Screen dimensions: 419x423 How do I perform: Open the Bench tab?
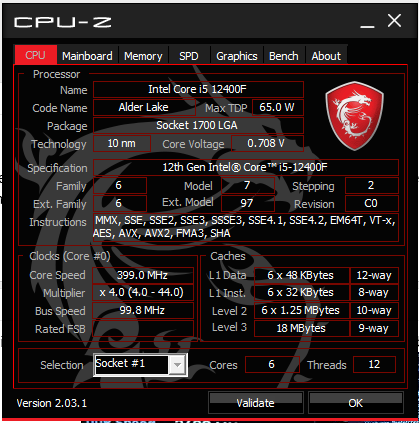pos(284,56)
